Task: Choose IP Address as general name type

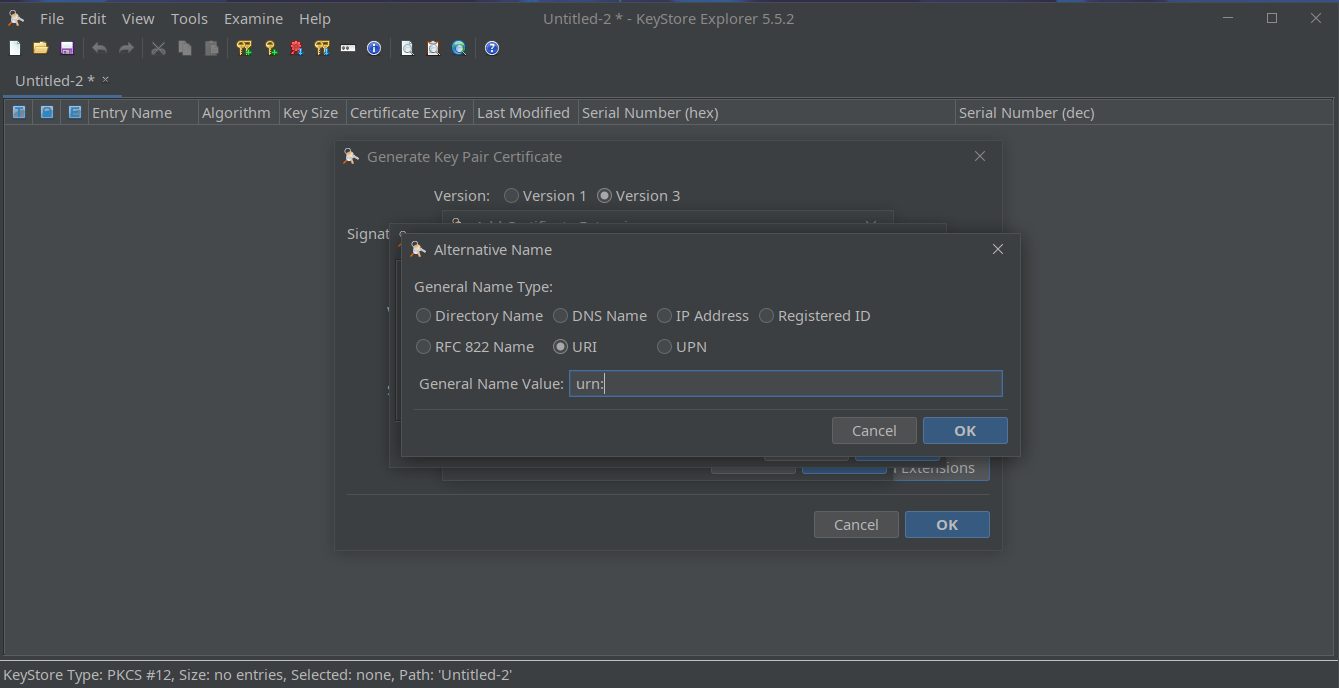Action: pos(665,316)
